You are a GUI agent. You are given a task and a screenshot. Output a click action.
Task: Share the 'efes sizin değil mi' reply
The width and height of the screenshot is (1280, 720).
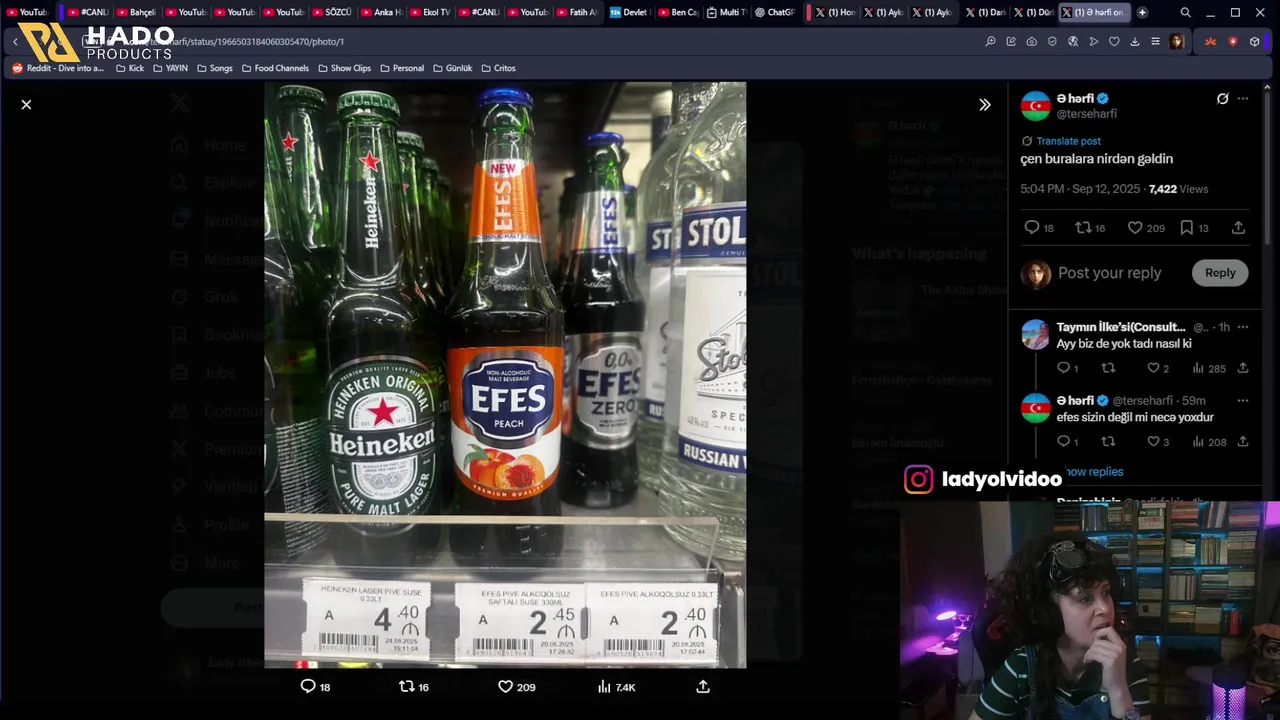1243,441
